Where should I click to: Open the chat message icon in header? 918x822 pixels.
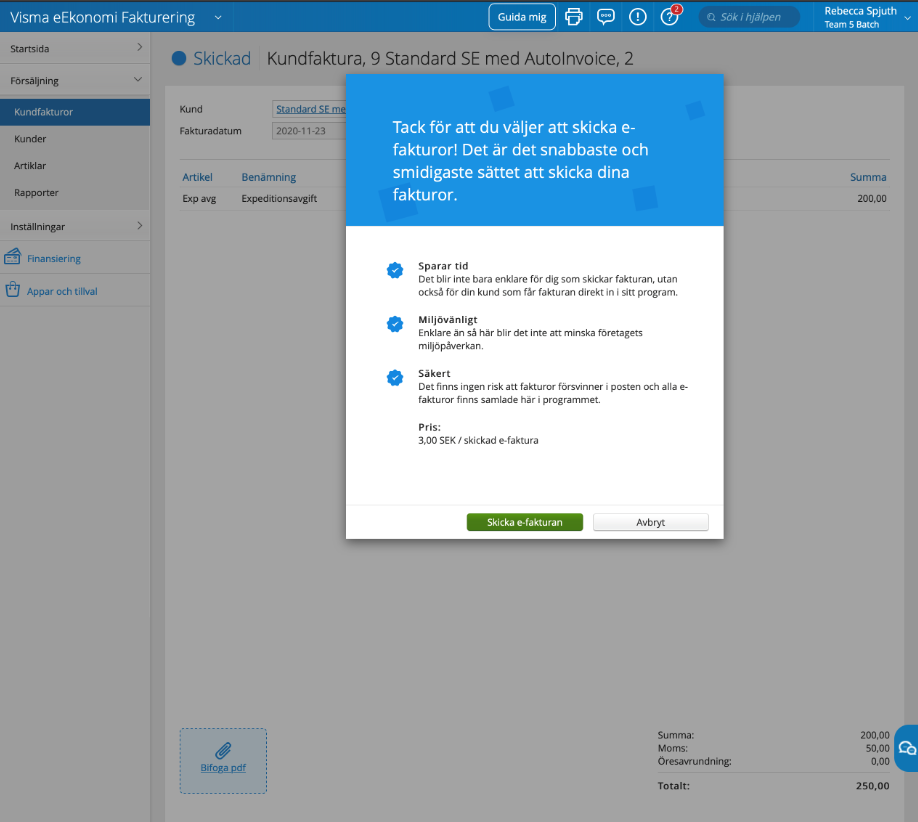pos(605,17)
